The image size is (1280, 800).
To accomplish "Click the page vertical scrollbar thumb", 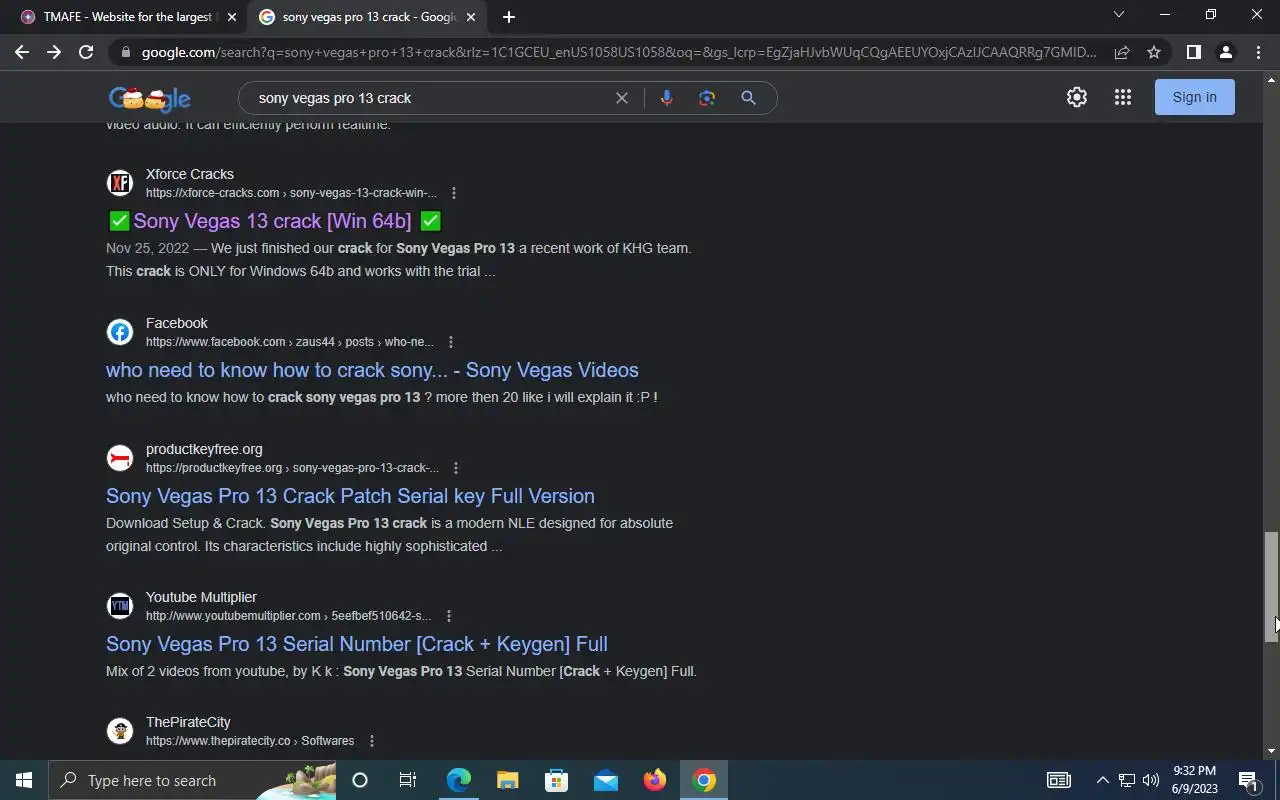I will click(x=1272, y=588).
